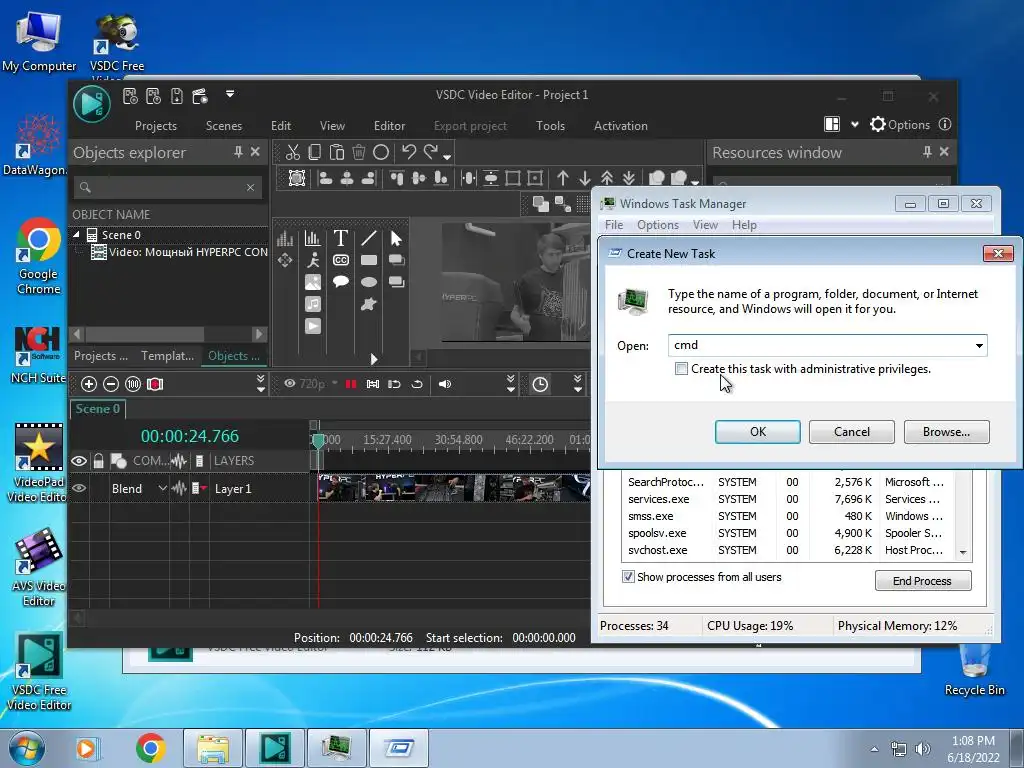
Task: Select the Line drawing tool
Action: [368, 238]
